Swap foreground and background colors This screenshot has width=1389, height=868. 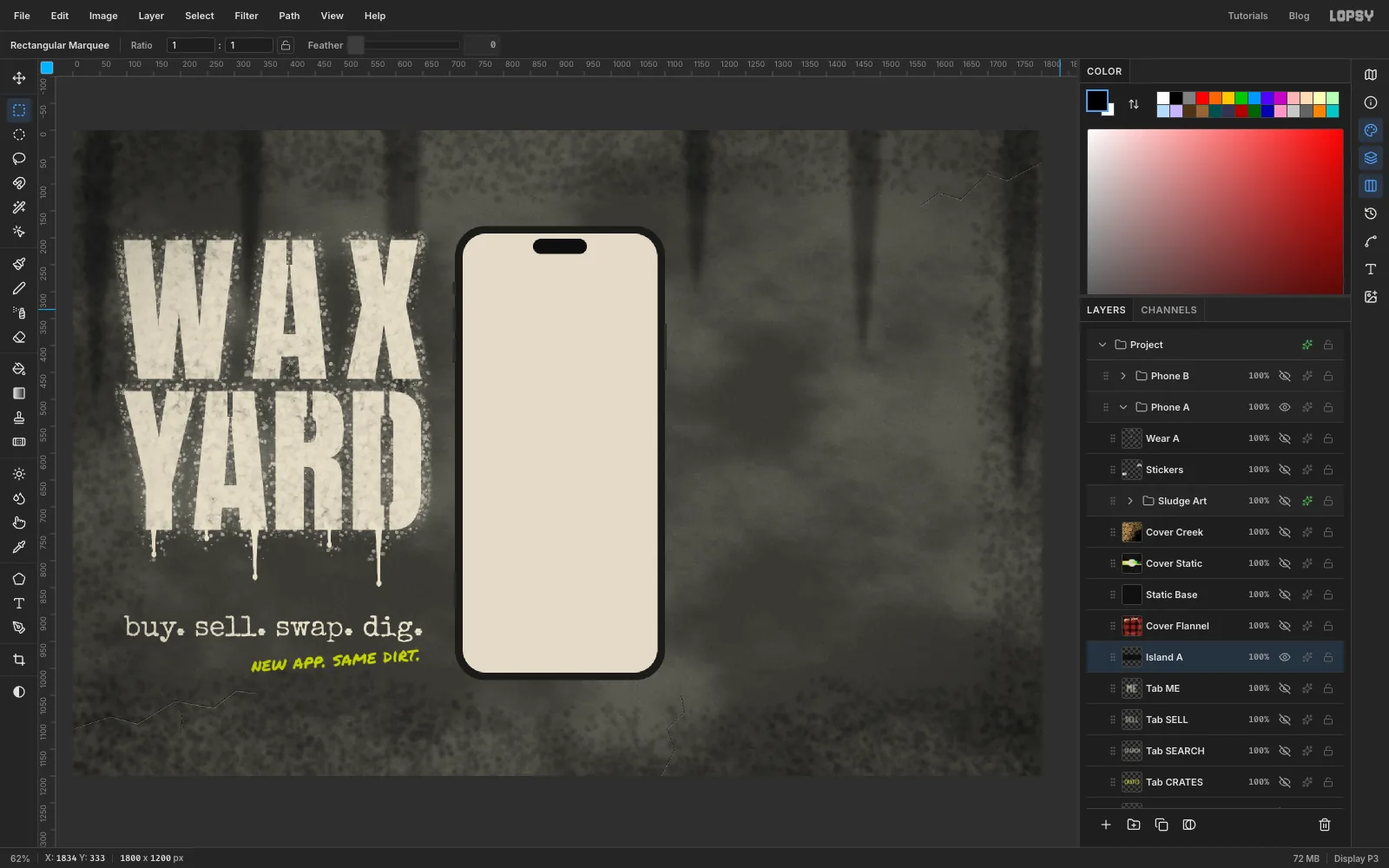click(1134, 104)
